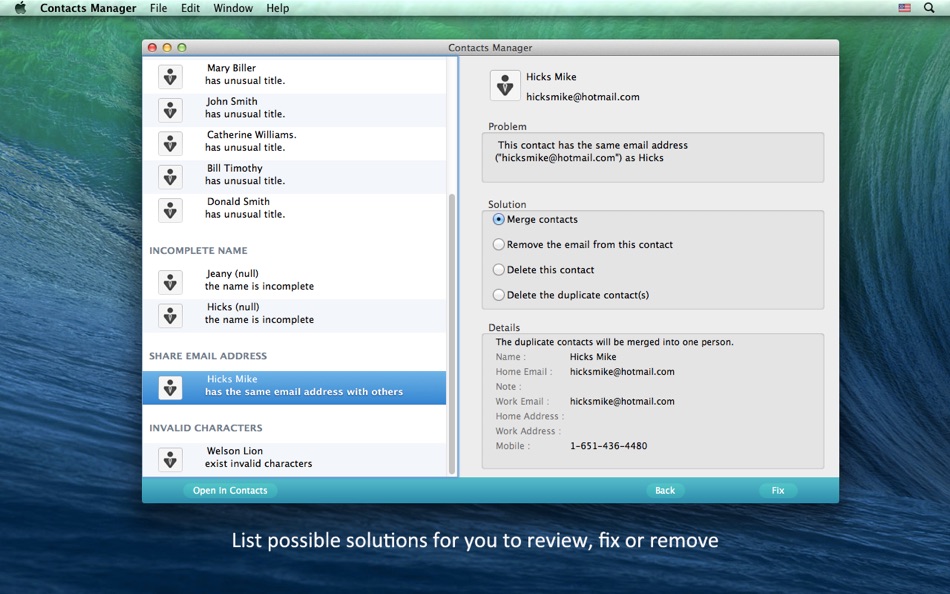Click the avatar icon beside Welson Lion
This screenshot has width=950, height=594.
[170, 459]
